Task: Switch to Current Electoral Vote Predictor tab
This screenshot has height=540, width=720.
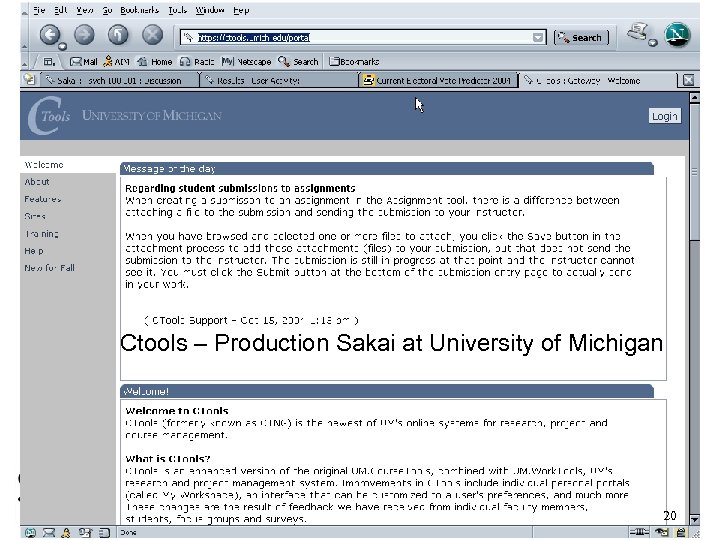Action: [437, 80]
